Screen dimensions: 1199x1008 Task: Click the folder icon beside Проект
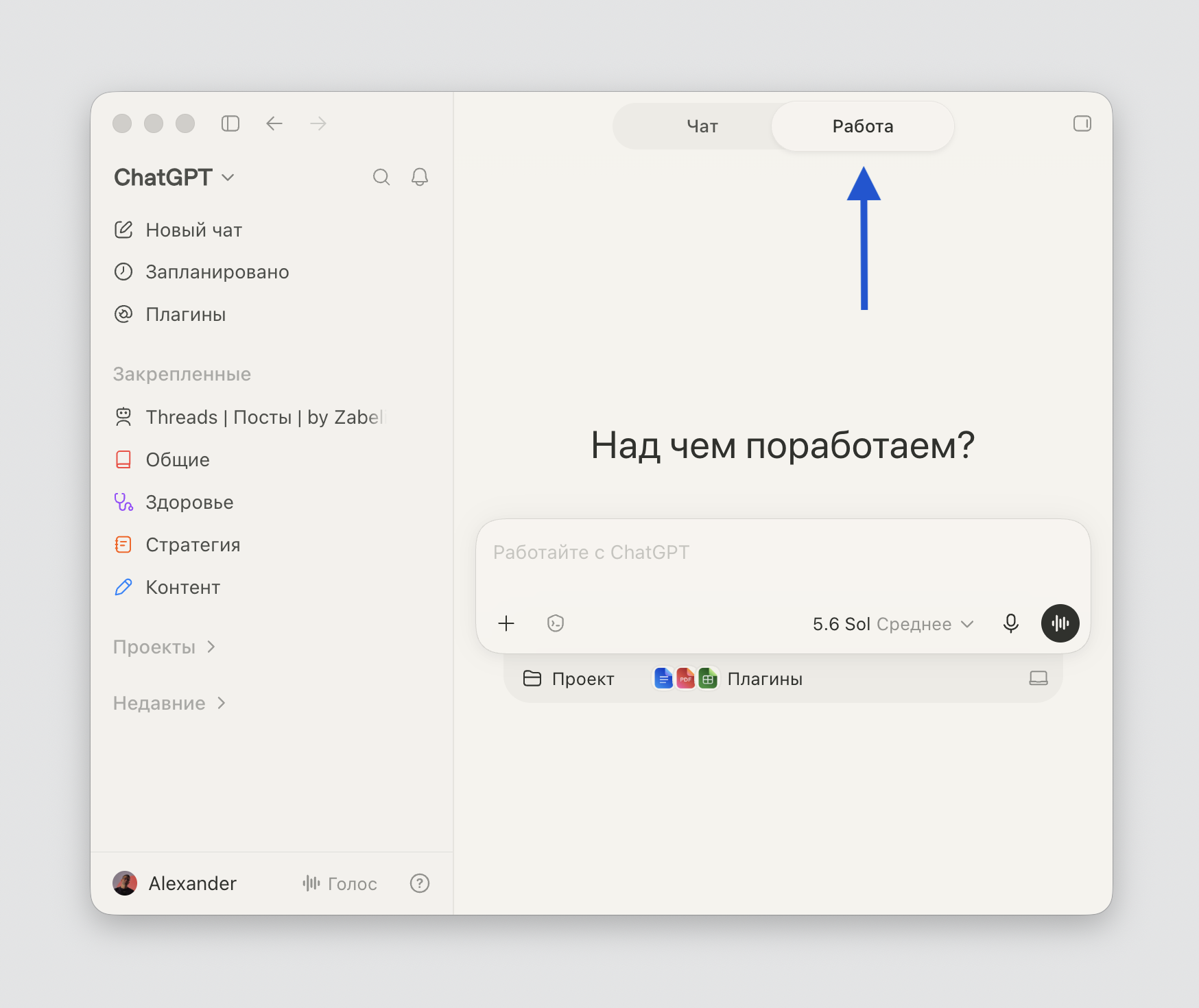(x=532, y=679)
